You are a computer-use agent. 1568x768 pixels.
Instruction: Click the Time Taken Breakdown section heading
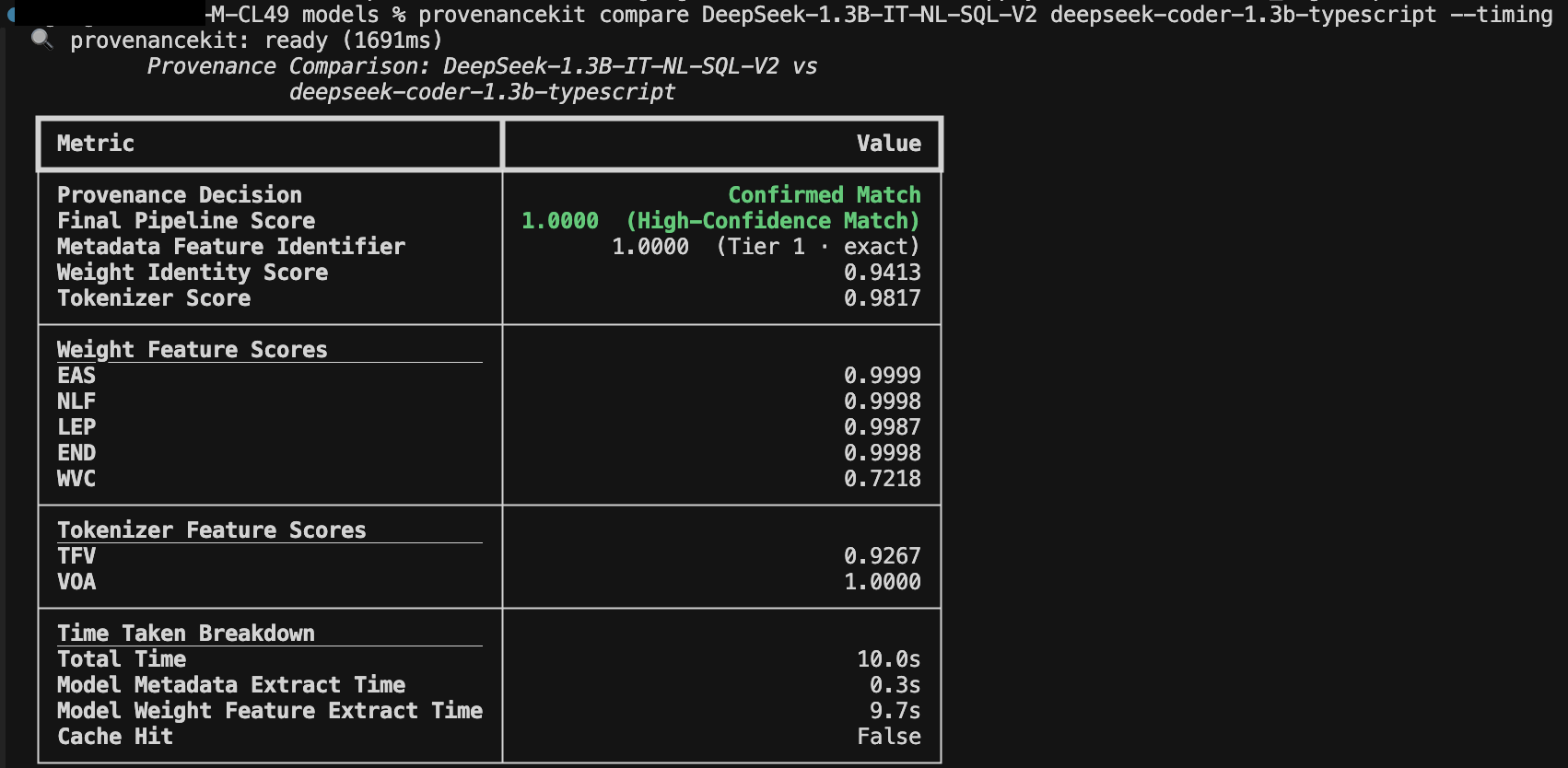pos(186,634)
